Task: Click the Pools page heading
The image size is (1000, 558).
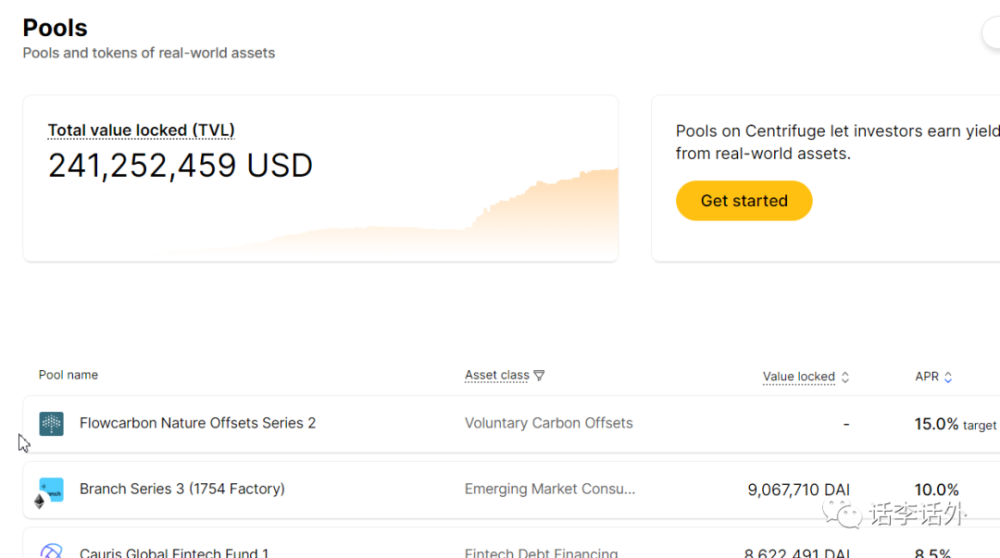Action: 55,28
